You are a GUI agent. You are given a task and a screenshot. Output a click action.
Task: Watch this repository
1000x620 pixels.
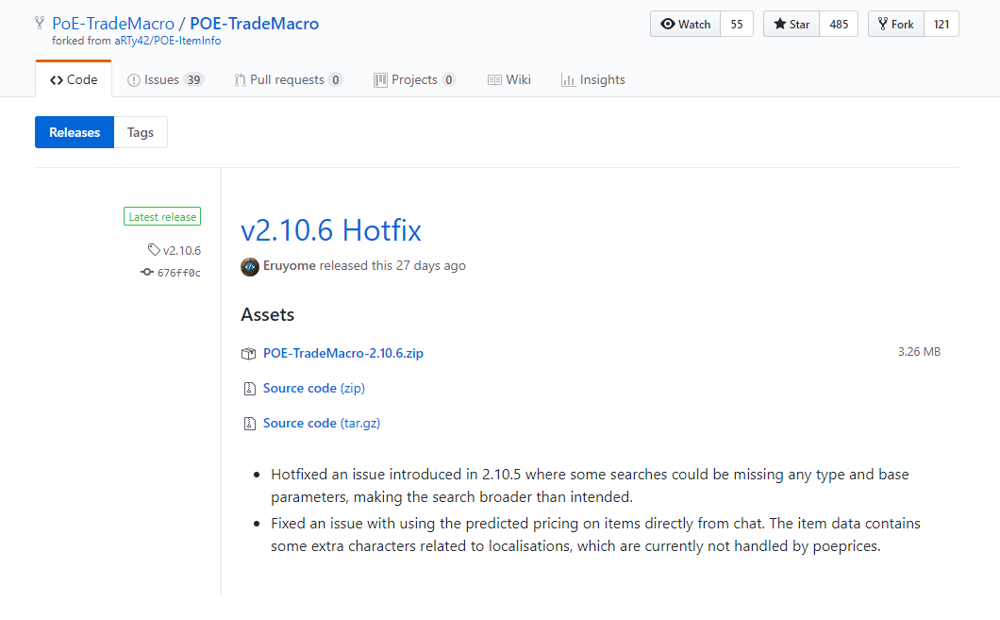[x=685, y=24]
